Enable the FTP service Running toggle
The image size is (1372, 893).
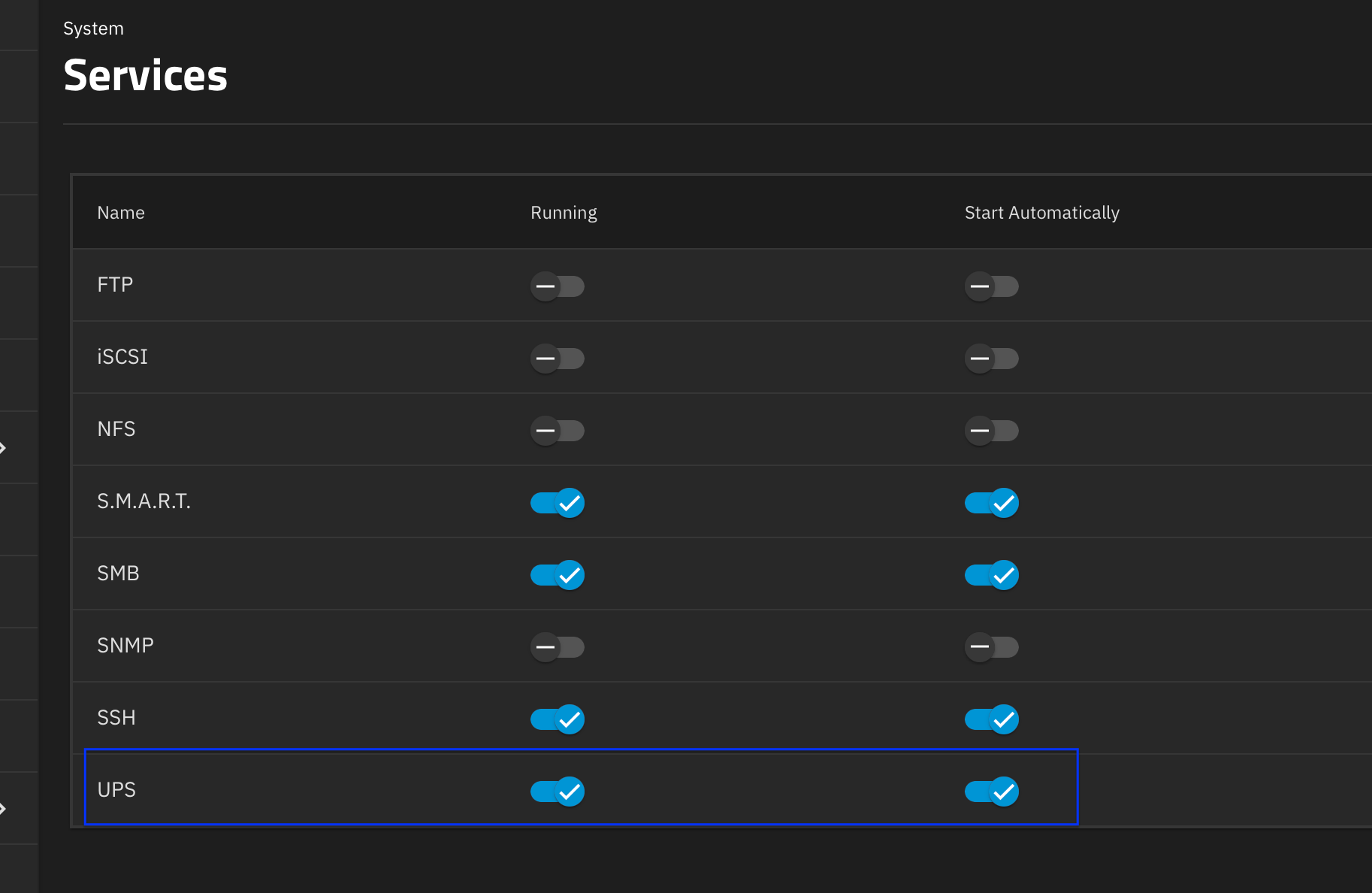coord(557,286)
